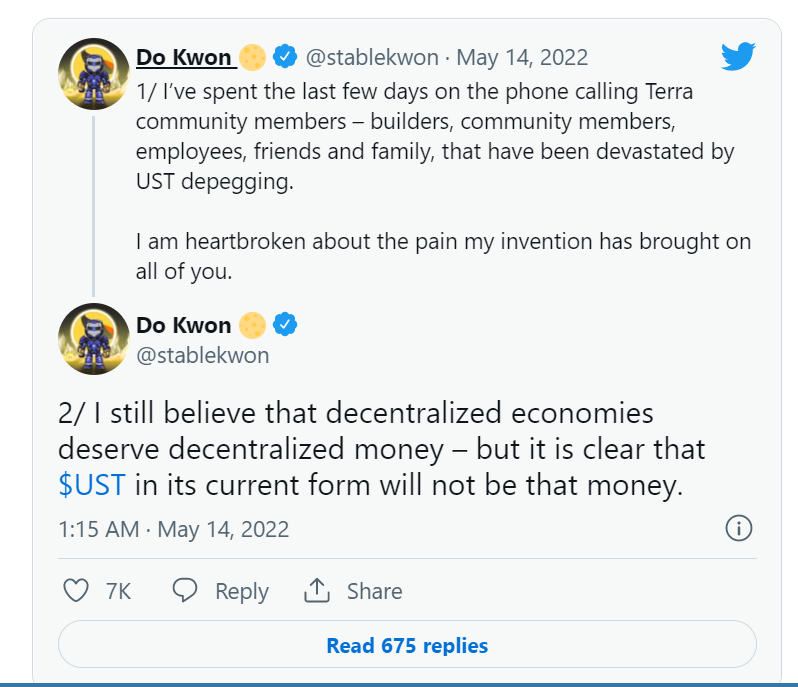The width and height of the screenshot is (798, 687).
Task: Click the heart like icon
Action: click(x=76, y=590)
